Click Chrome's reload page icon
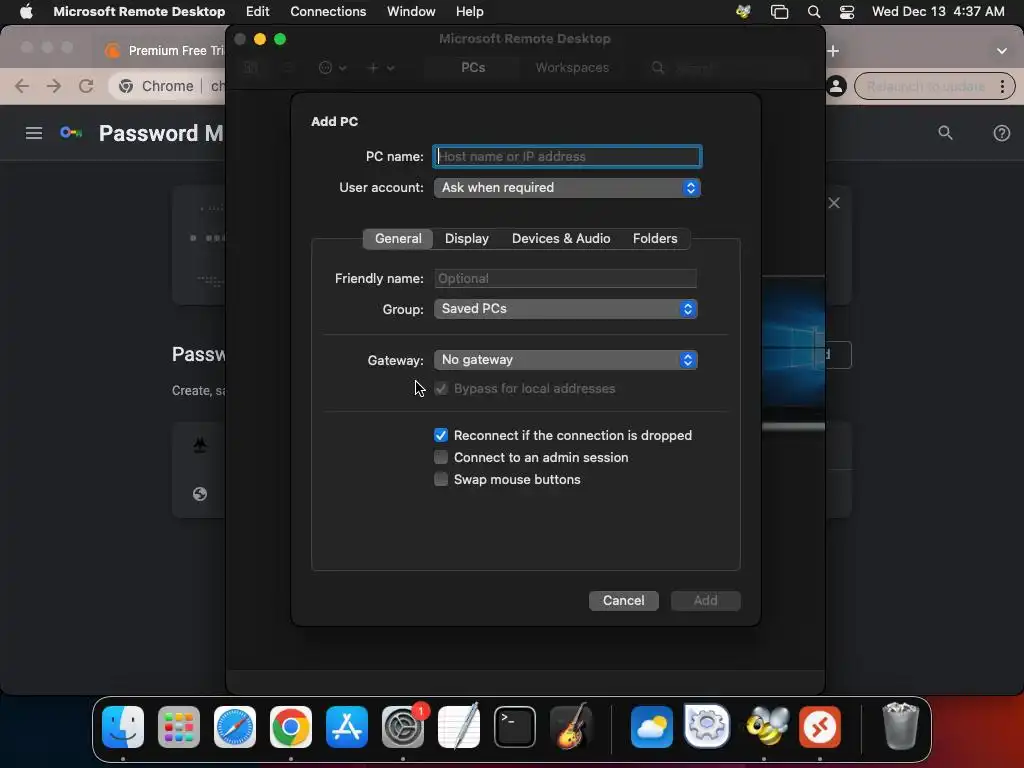 86,86
